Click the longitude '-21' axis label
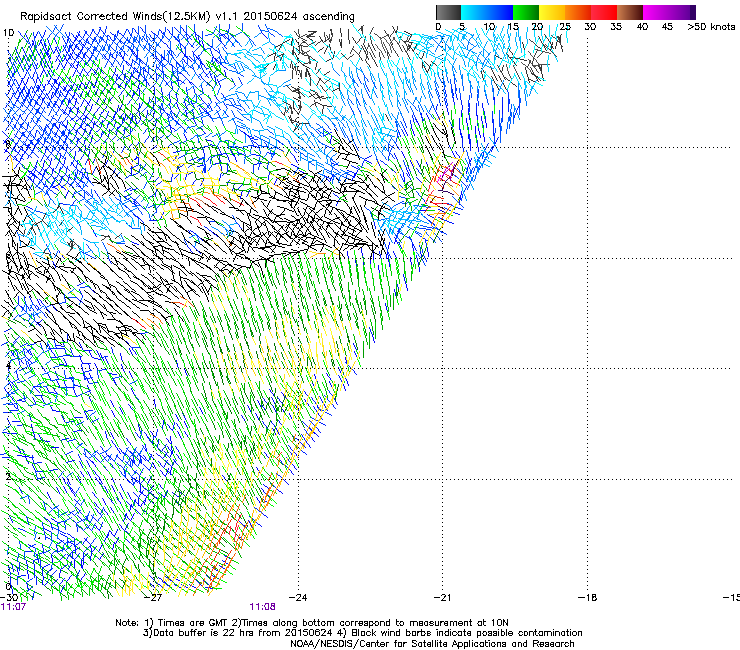The width and height of the screenshot is (740, 650). [x=442, y=597]
